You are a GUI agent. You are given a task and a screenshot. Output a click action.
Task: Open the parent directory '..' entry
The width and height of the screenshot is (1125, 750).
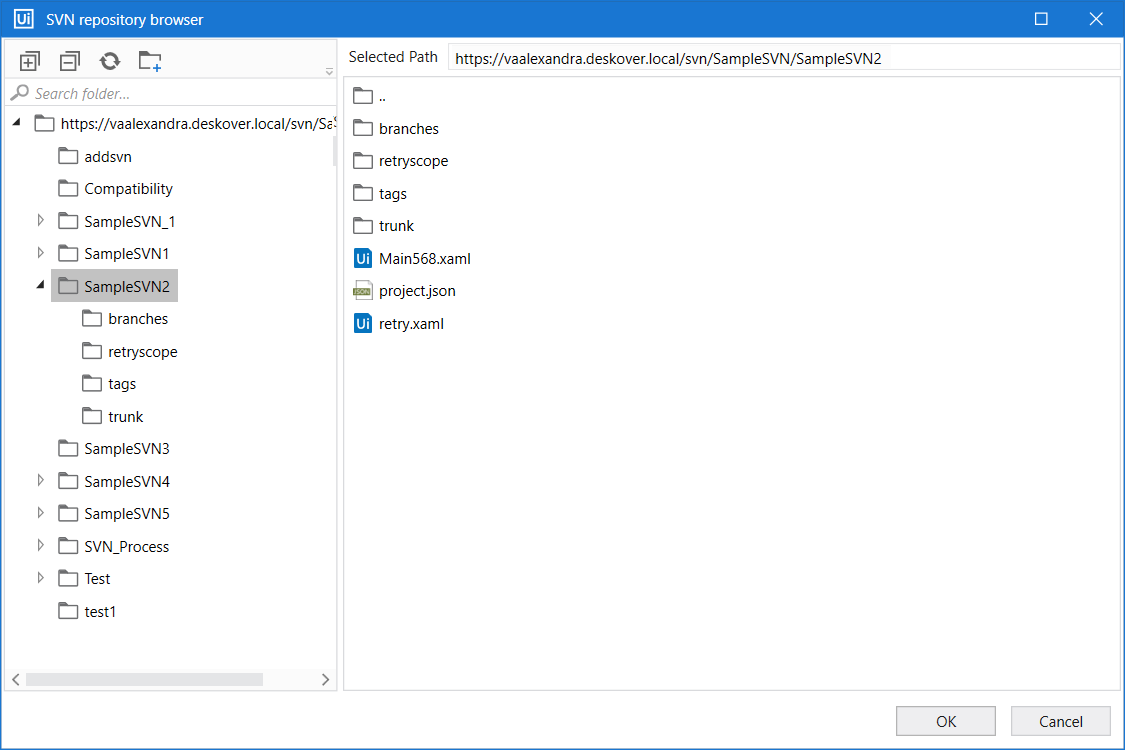point(380,95)
